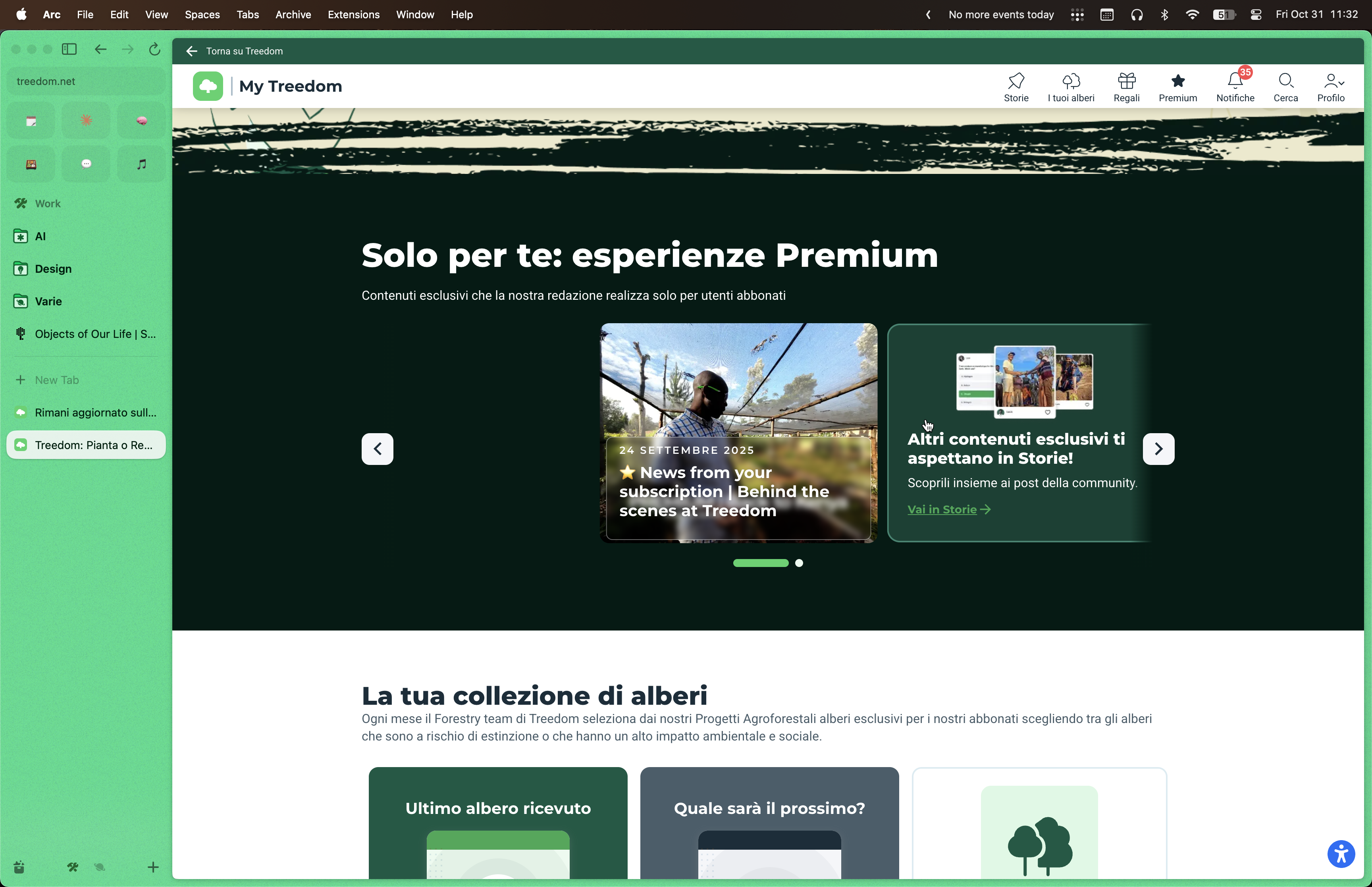Select second carousel pagination dot
The image size is (1372, 887).
799,563
